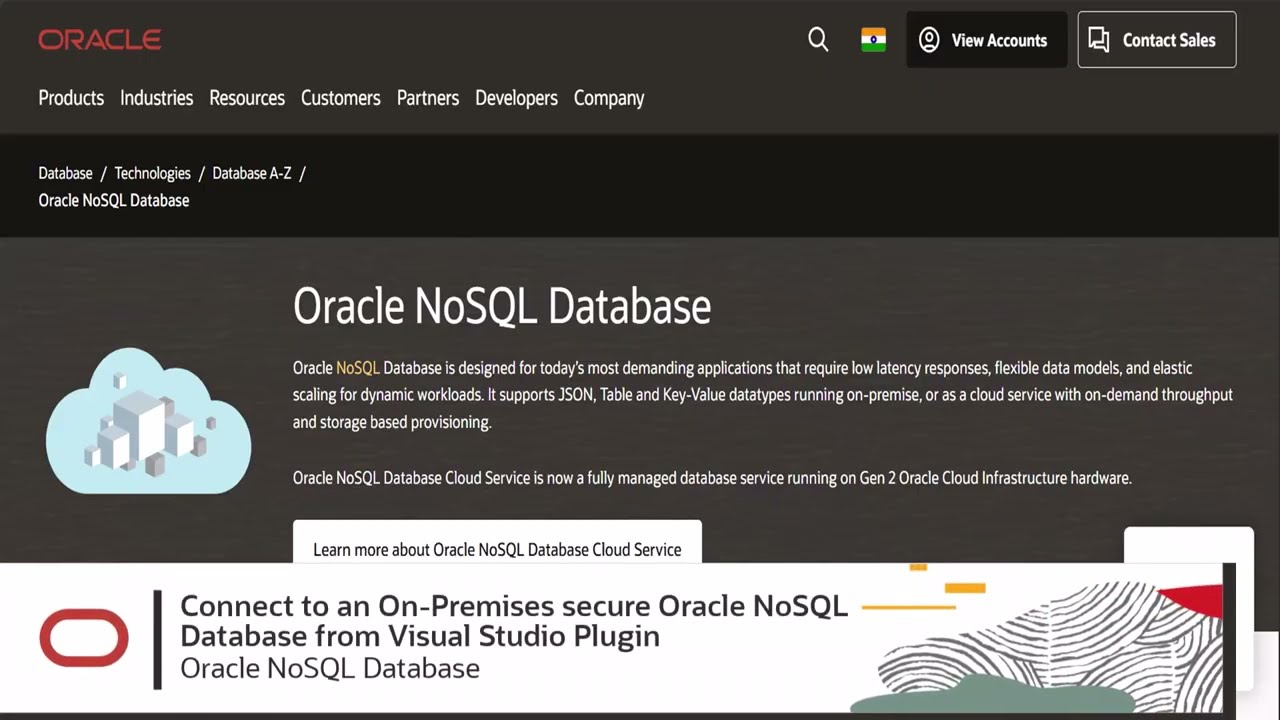Image resolution: width=1280 pixels, height=720 pixels.
Task: Go to Database A-Z breadcrumb link
Action: tap(252, 173)
